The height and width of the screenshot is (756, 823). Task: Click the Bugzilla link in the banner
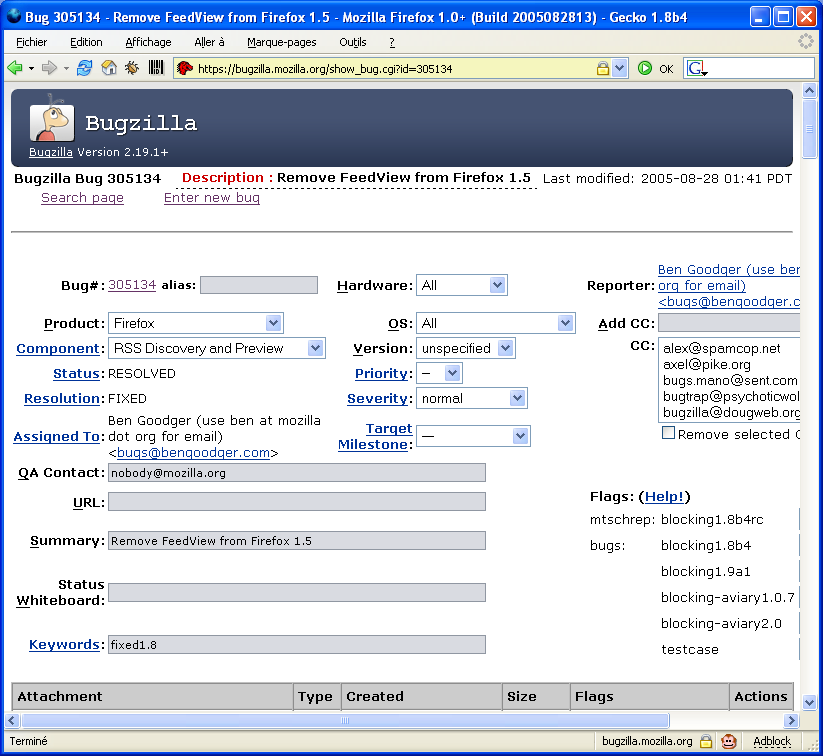pos(50,152)
